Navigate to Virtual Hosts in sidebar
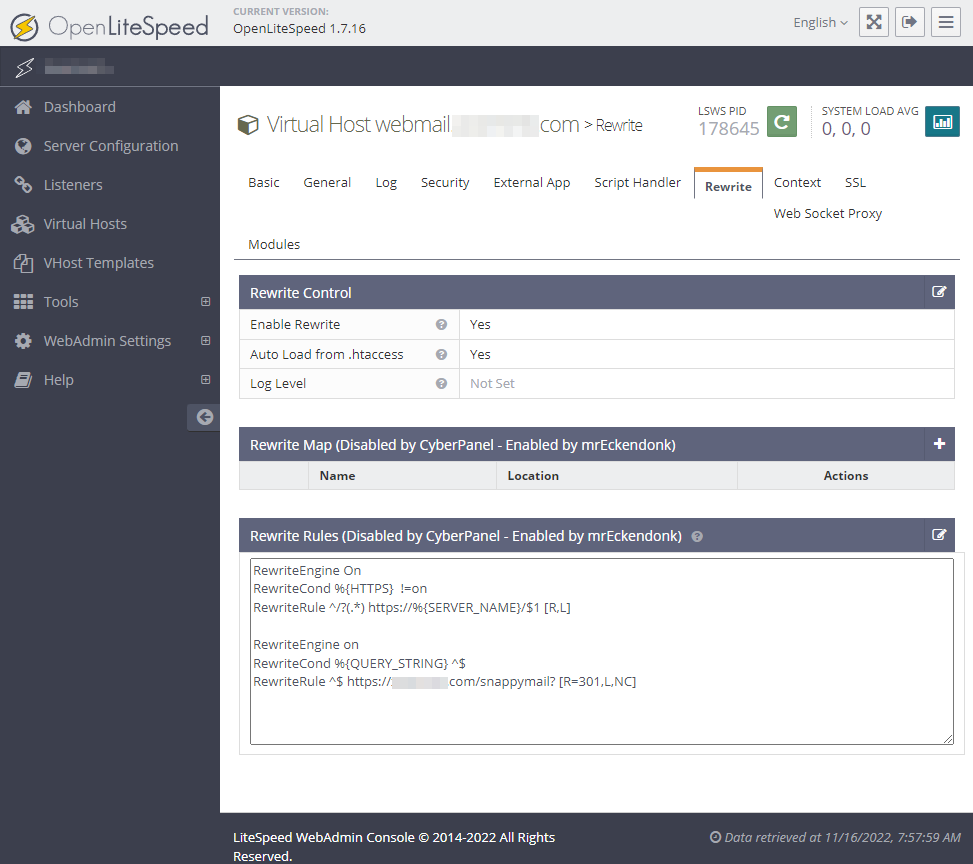973x864 pixels. 87,223
